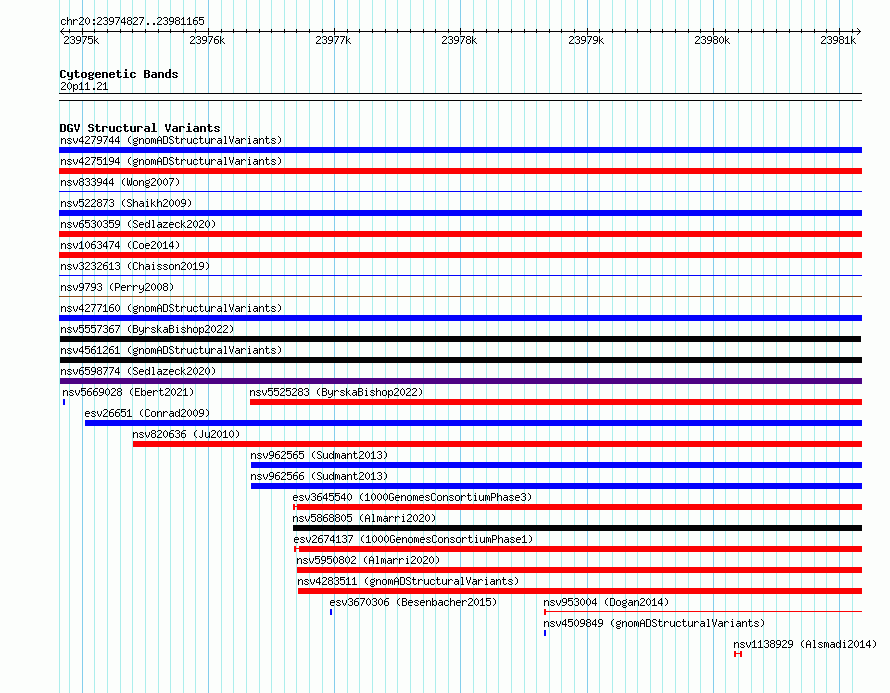The height and width of the screenshot is (693, 890).
Task: Click nsv5868805 (Almarri2020) label
Action: coord(364,518)
